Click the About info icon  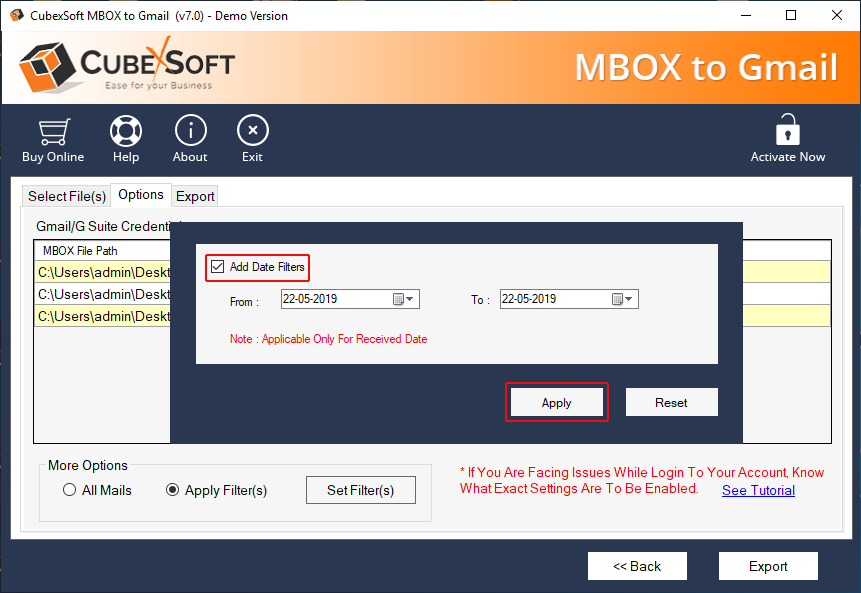[x=190, y=131]
